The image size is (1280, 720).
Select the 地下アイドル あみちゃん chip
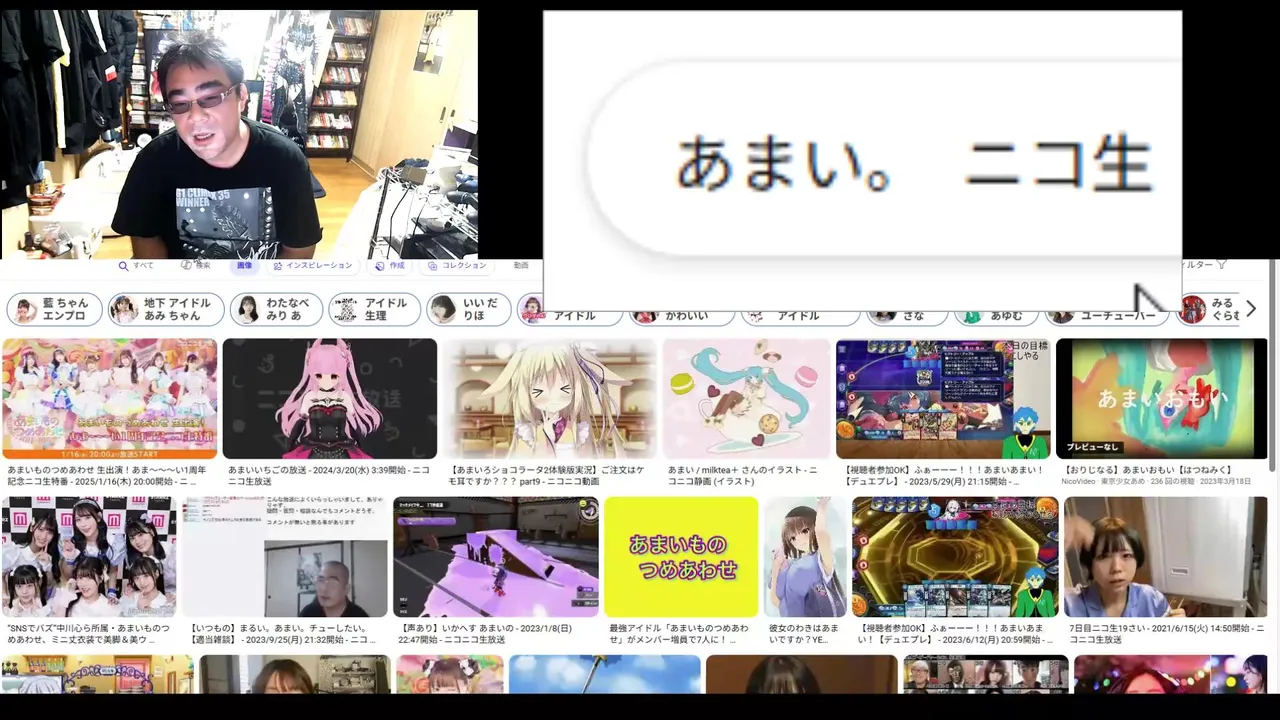coord(166,309)
